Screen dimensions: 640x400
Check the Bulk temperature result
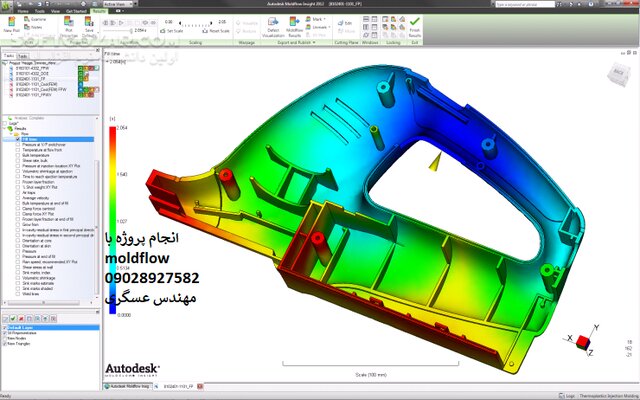click(18, 155)
